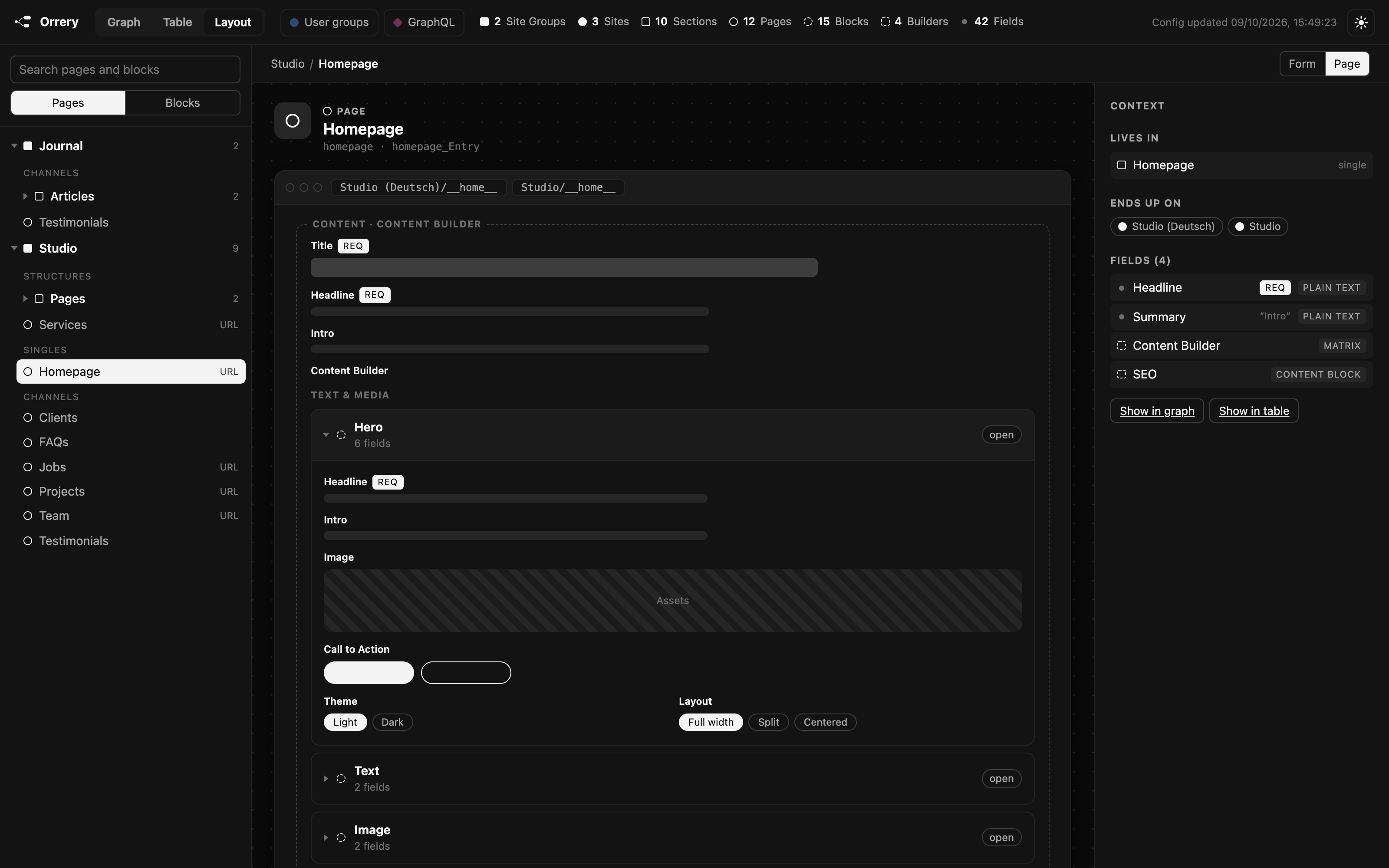Switch to the Table view tab
1389x868 pixels.
pyautogui.click(x=178, y=23)
